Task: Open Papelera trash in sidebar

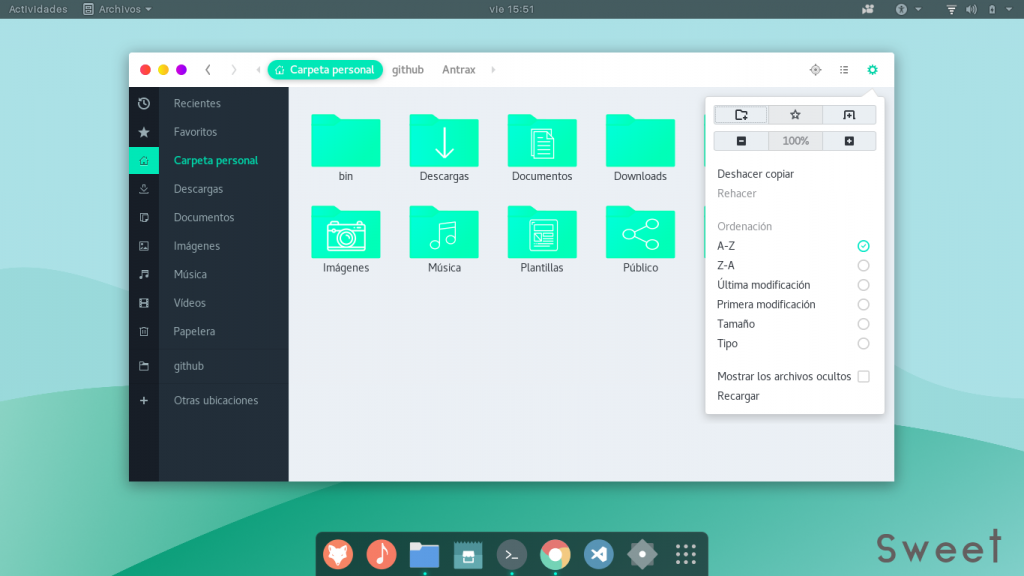Action: pyautogui.click(x=194, y=331)
